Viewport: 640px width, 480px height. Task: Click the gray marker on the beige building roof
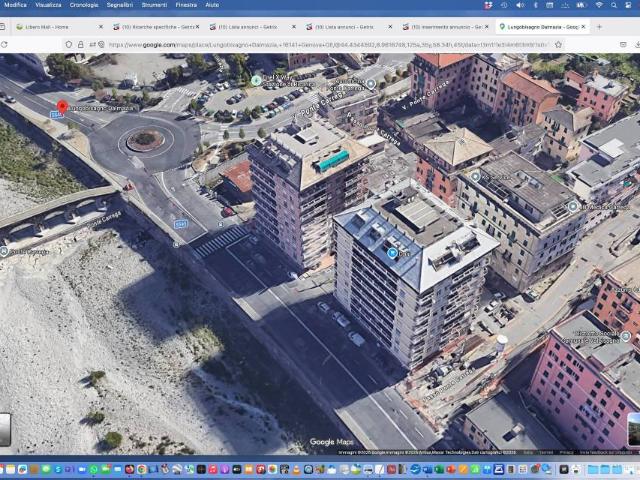click(x=475, y=176)
